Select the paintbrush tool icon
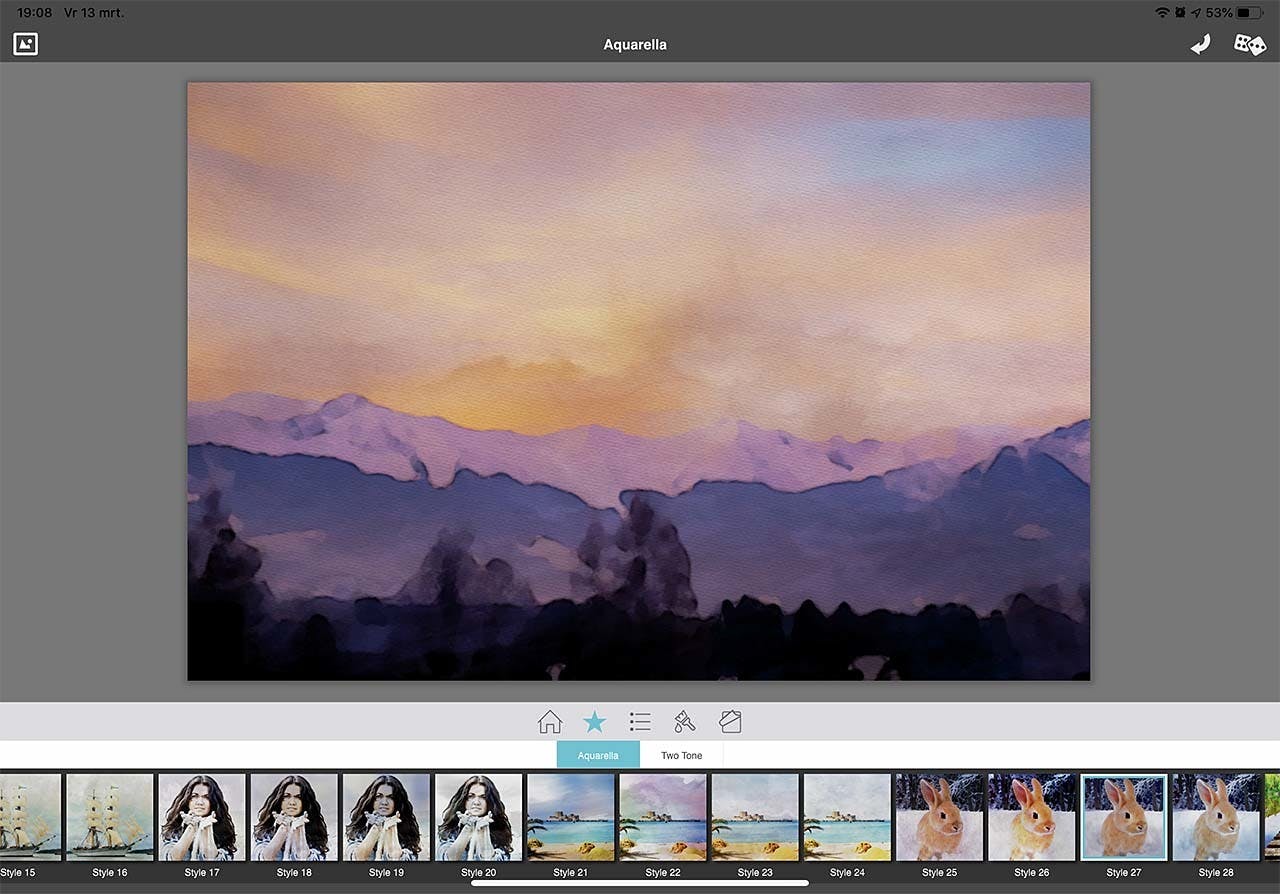The width and height of the screenshot is (1280, 894). coord(685,721)
